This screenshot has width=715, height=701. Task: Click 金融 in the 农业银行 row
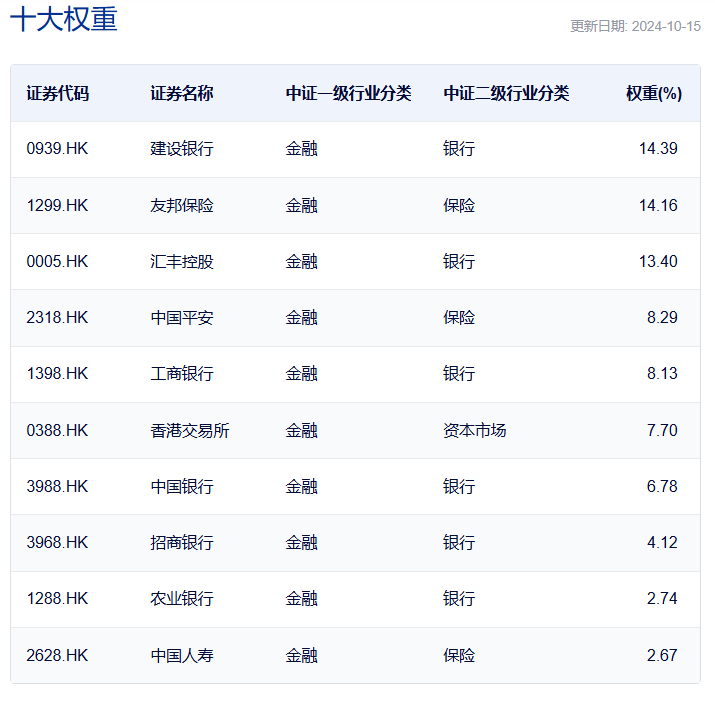point(301,599)
